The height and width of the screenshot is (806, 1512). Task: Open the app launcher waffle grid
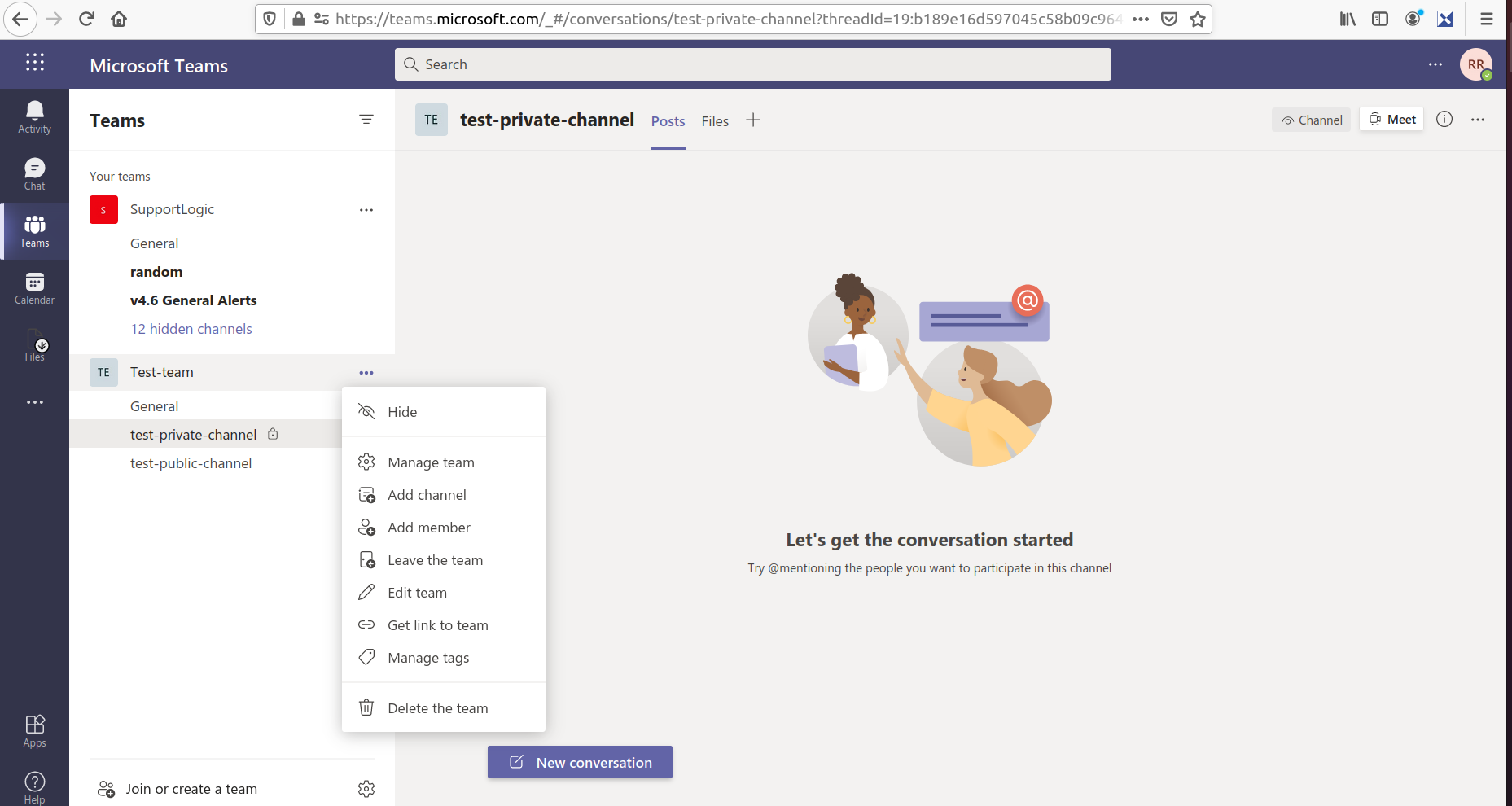coord(34,63)
